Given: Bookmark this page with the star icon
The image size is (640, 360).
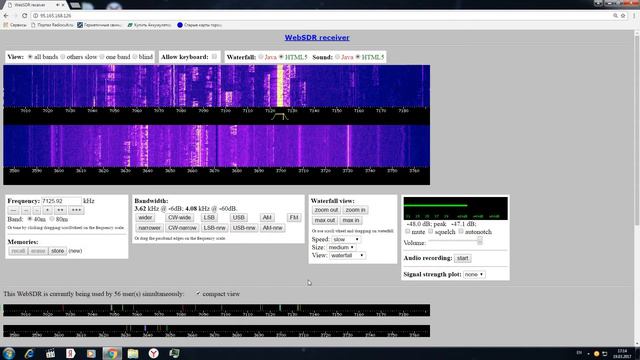Looking at the screenshot, I should [623, 16].
